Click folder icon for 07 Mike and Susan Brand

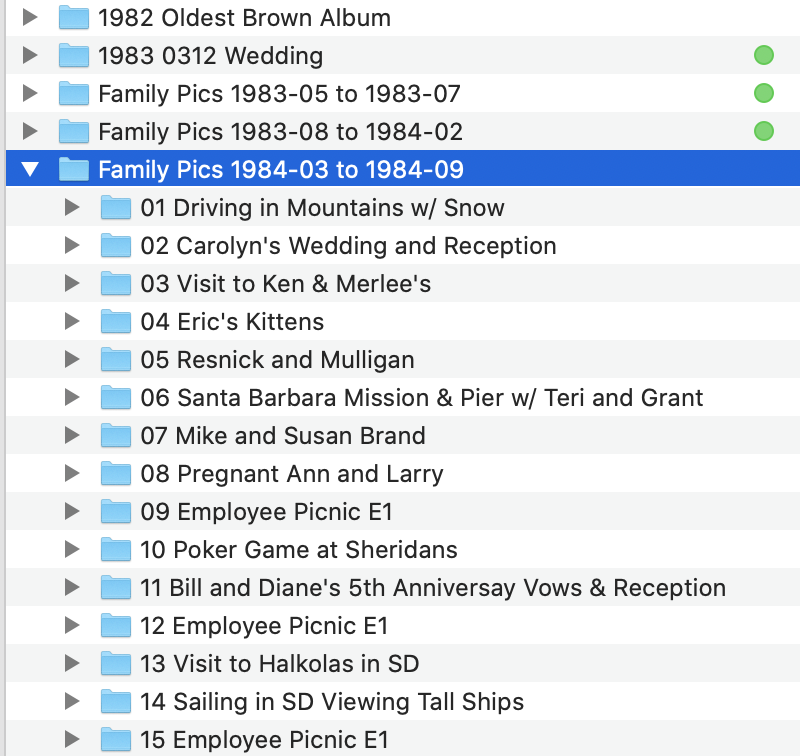click(116, 436)
